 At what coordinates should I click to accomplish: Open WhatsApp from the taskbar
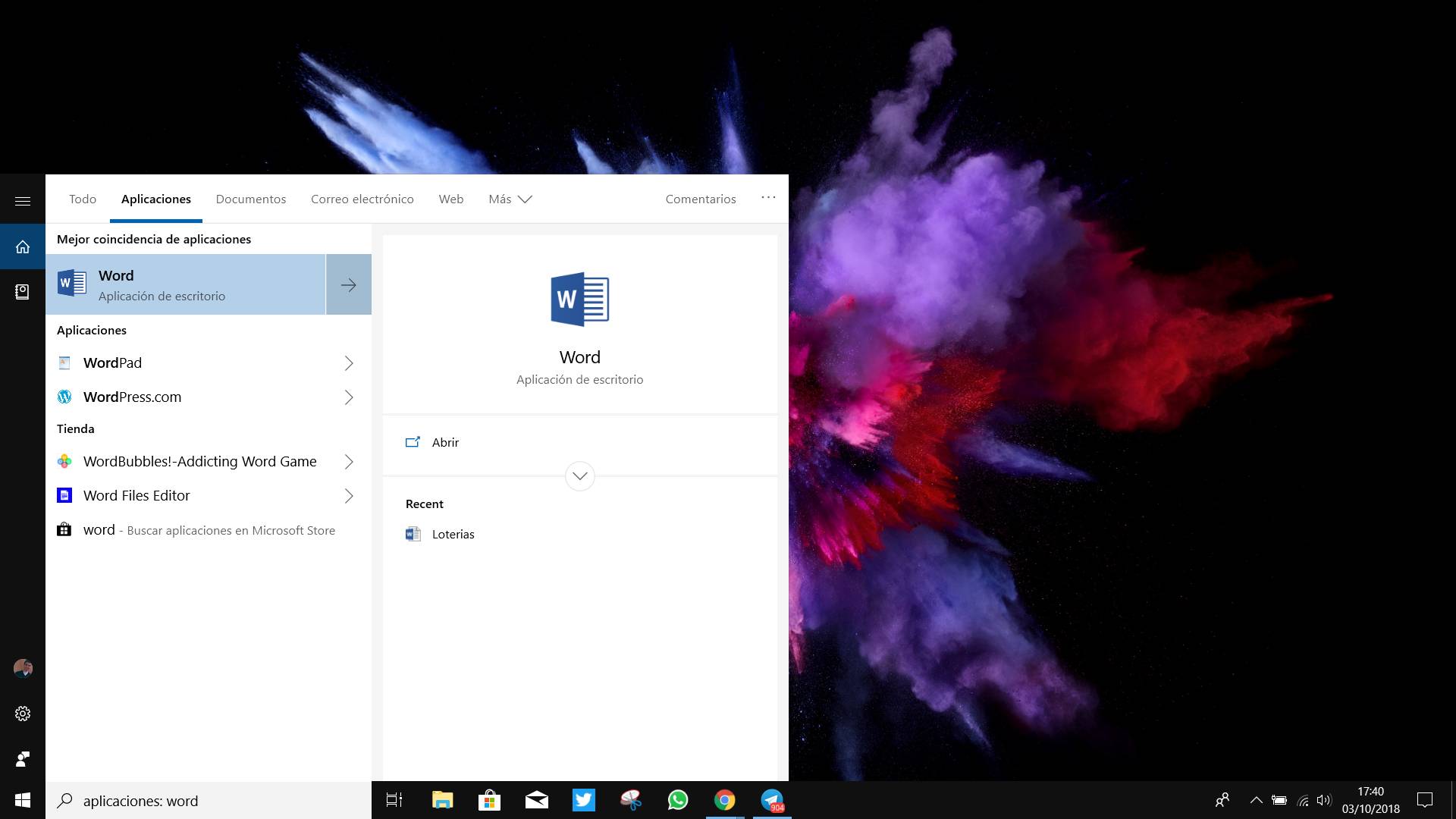click(677, 800)
